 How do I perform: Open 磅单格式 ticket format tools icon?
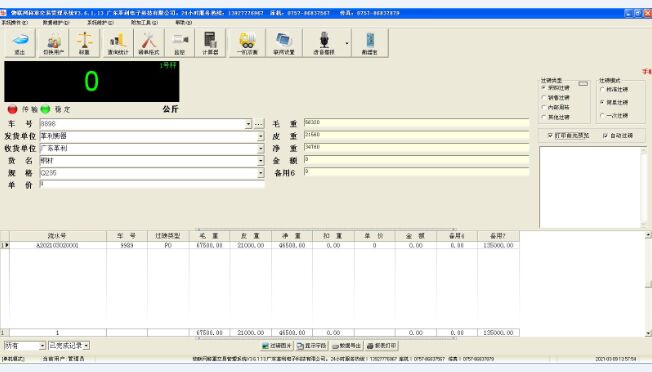(x=148, y=43)
